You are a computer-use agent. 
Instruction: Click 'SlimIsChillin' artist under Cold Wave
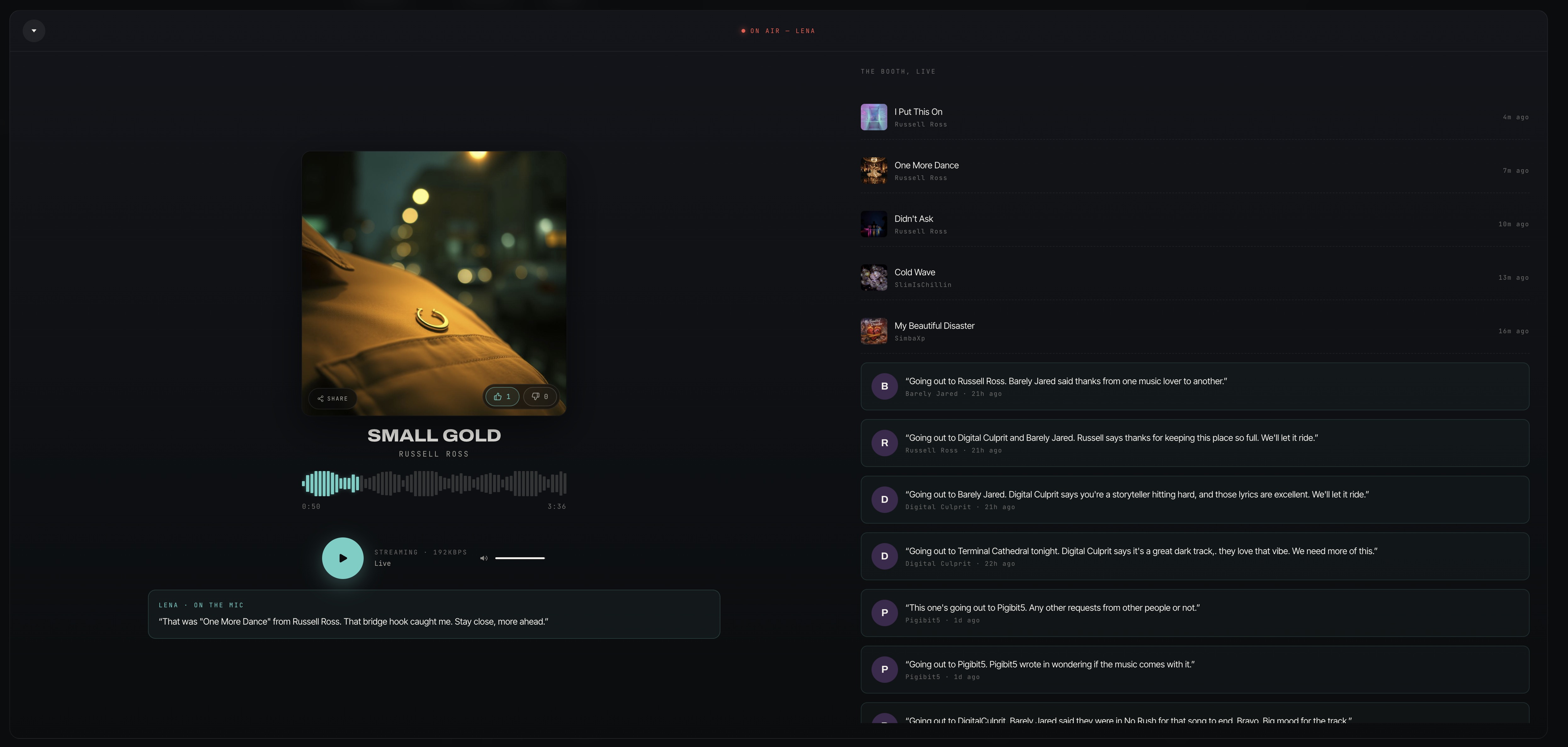[x=923, y=285]
